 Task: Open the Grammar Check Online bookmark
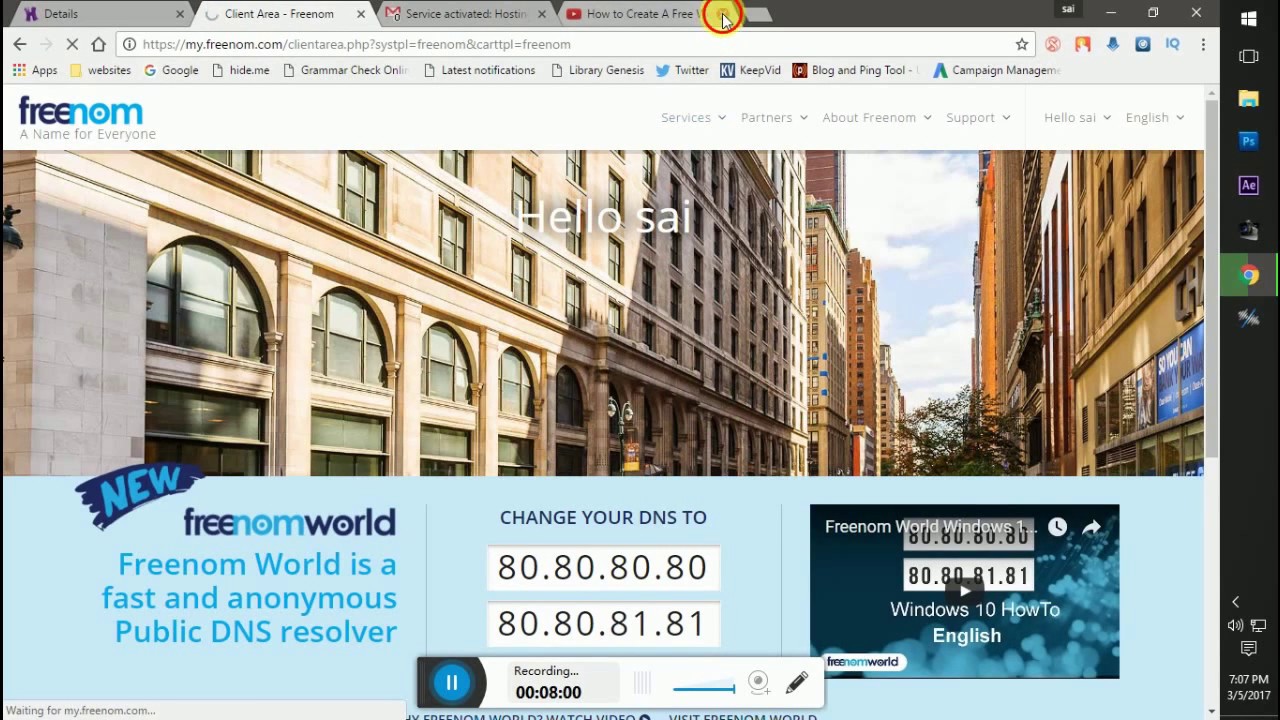345,70
